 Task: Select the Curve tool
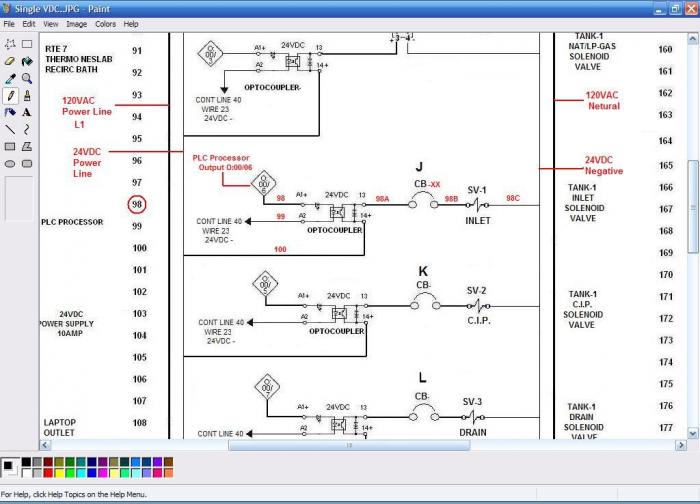click(x=27, y=129)
